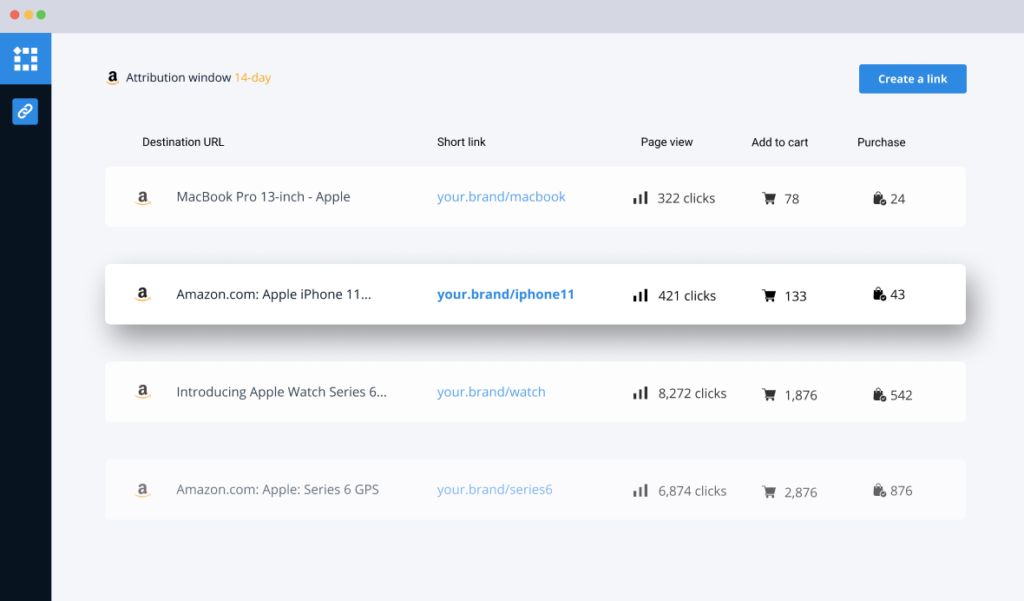Open the your.brand/iphone11 short link
Screen dimensions: 1024x601
[x=505, y=295]
